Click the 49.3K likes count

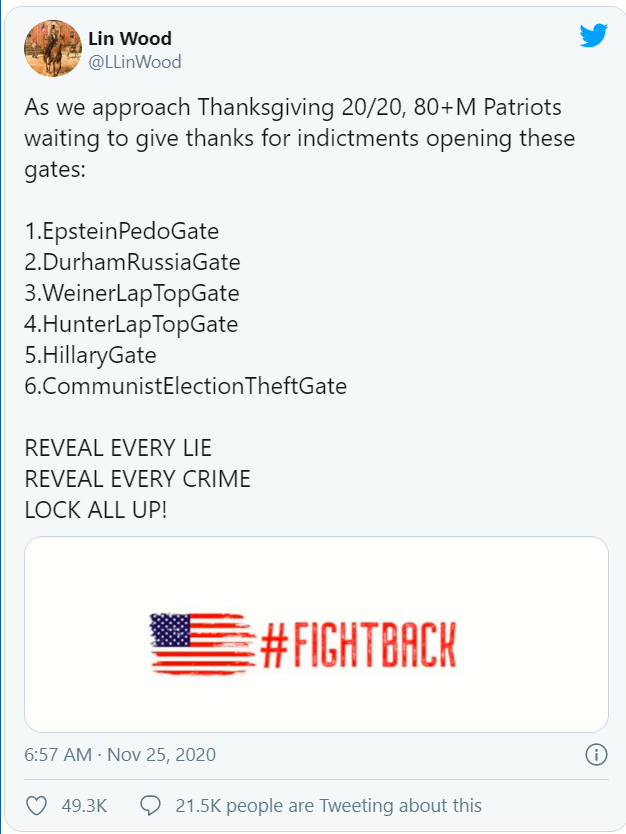pyautogui.click(x=85, y=805)
